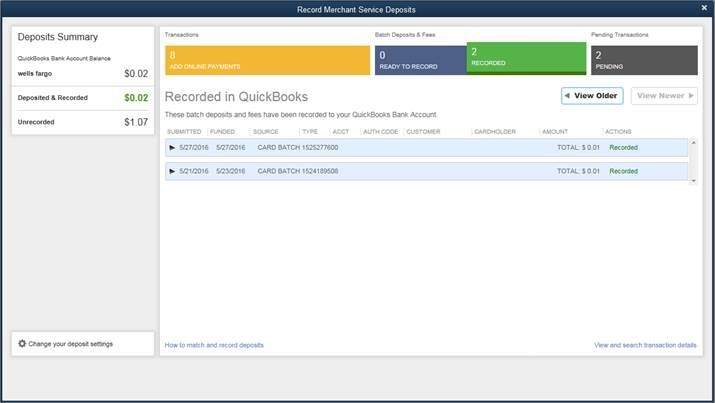This screenshot has height=403, width=715.
Task: Click Recorded status for batch 1525277600
Action: (x=623, y=148)
